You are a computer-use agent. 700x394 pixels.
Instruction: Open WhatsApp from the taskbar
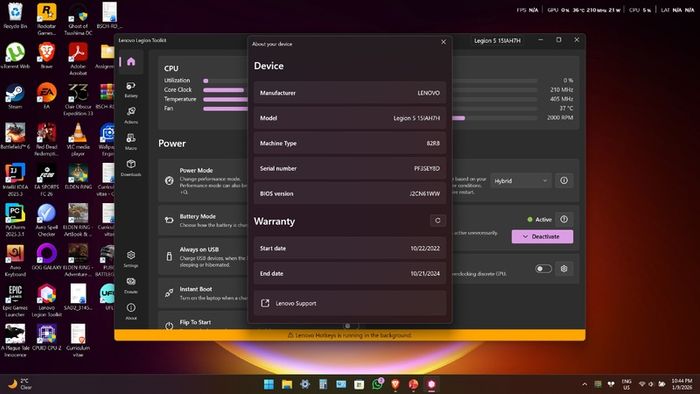pyautogui.click(x=377, y=384)
